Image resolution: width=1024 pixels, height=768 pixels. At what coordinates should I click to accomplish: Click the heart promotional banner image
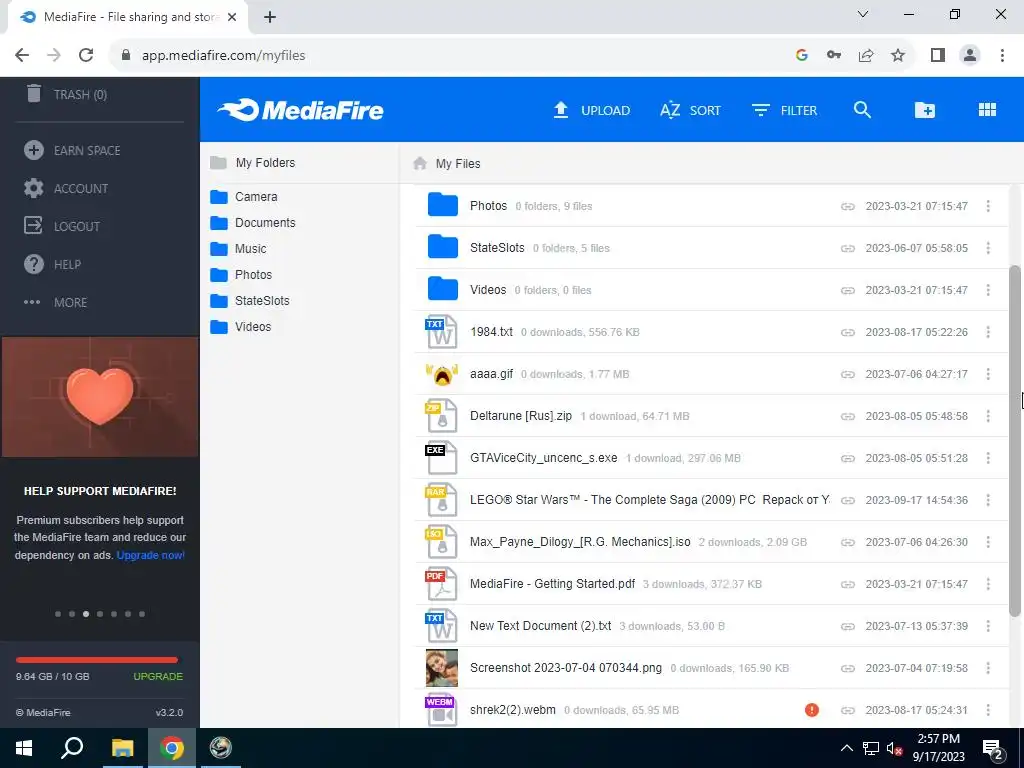tap(100, 397)
